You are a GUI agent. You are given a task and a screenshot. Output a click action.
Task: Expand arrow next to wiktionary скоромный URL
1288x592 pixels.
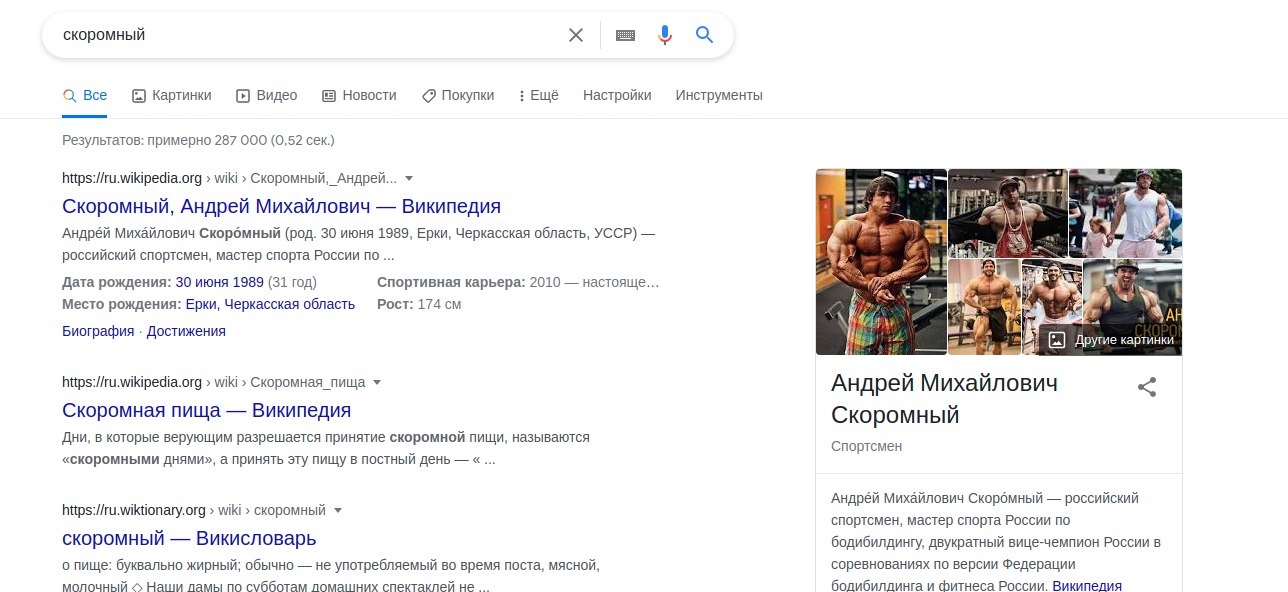coord(337,511)
